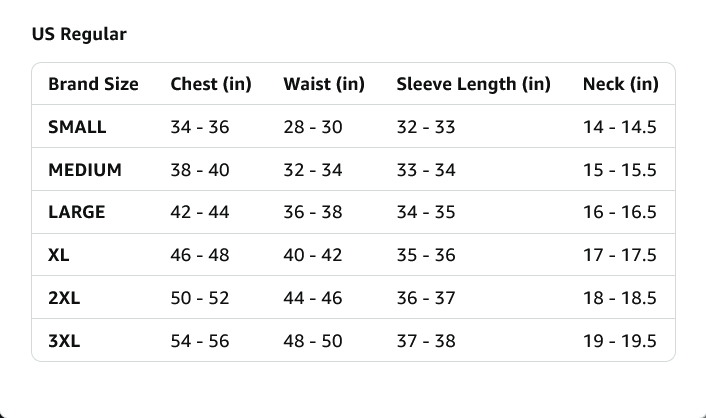This screenshot has height=418, width=706.
Task: Select the 2XL size row label
Action: point(64,298)
